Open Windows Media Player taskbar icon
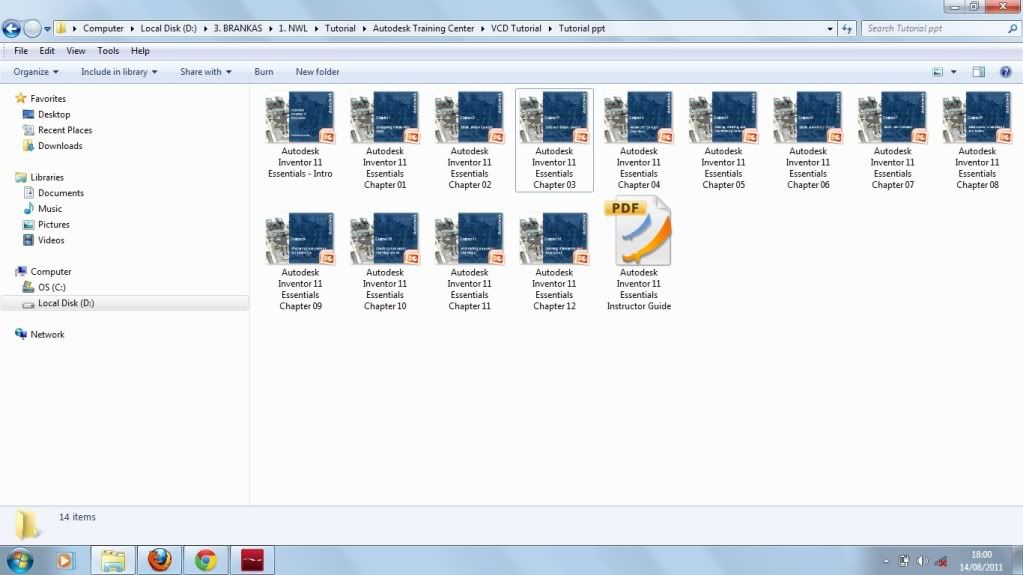Viewport: 1023px width, 575px height. pos(65,560)
